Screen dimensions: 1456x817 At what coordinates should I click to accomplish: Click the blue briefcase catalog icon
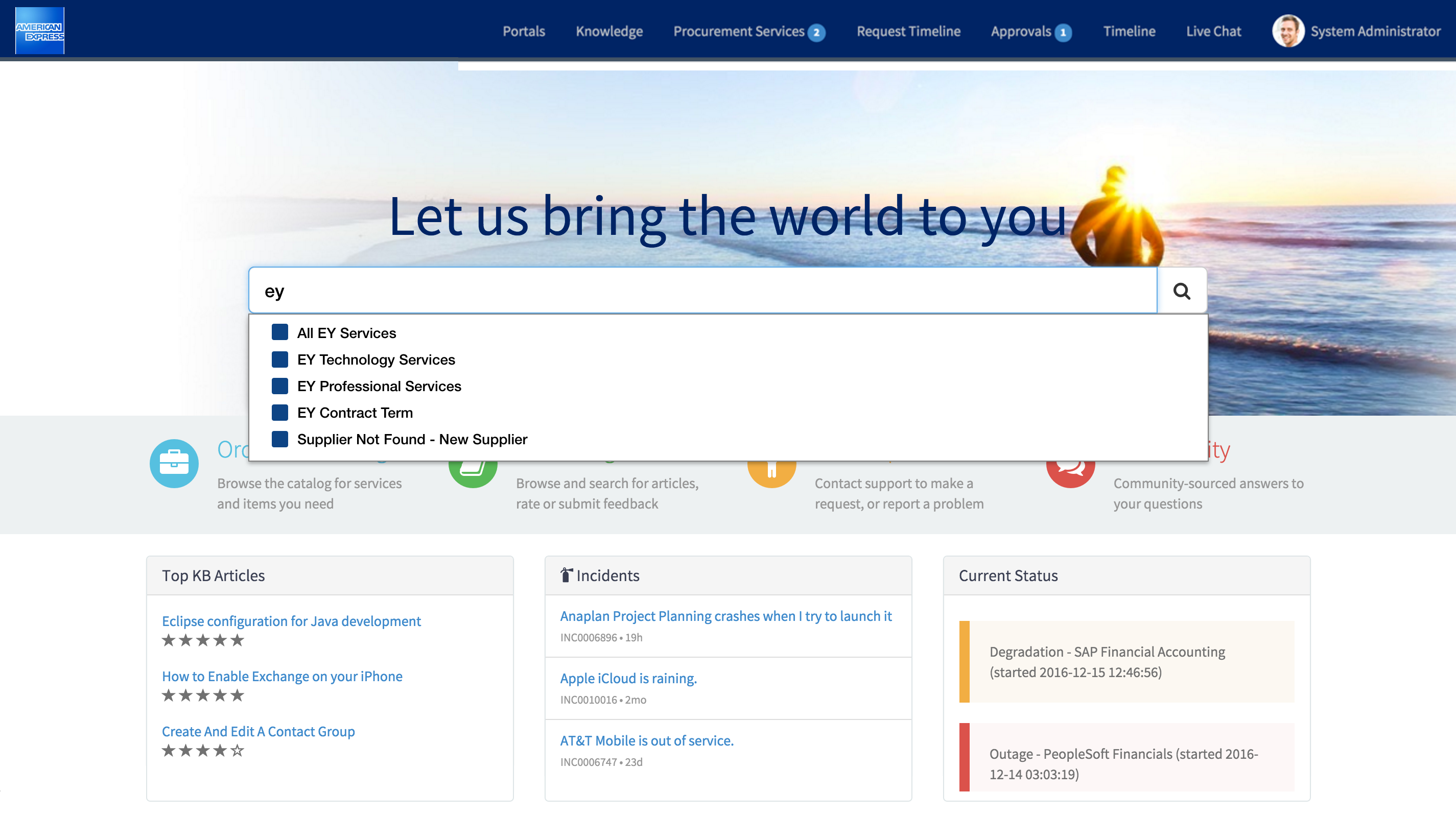174,463
